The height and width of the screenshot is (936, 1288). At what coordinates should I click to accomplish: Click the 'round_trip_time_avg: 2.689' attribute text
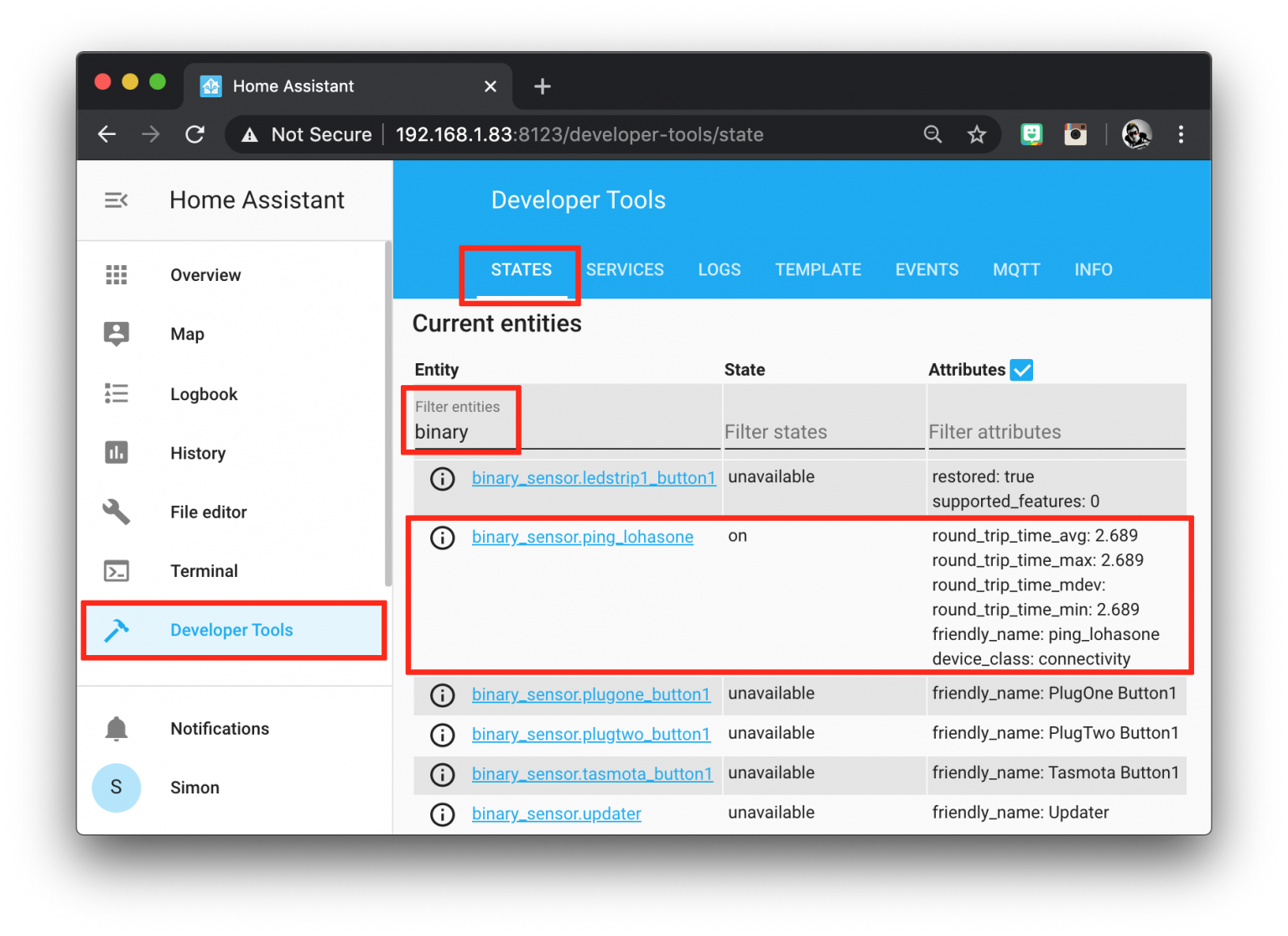click(x=1035, y=536)
